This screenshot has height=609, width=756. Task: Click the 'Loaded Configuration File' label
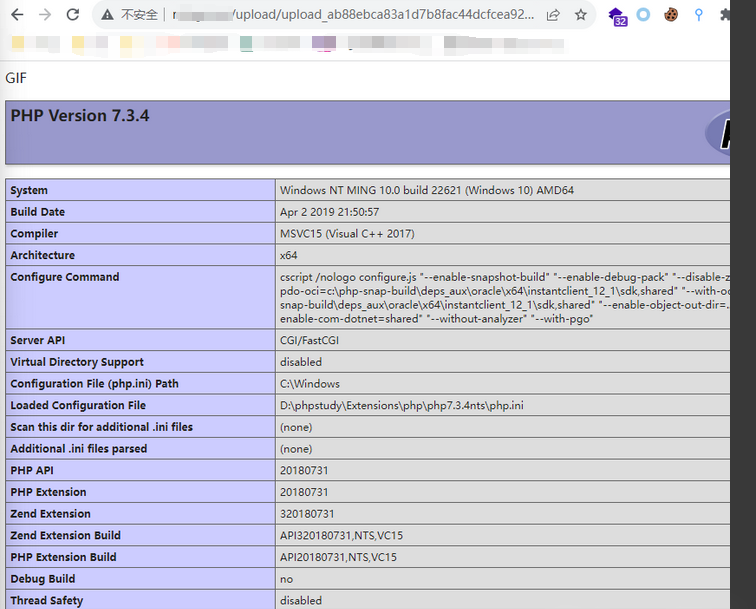78,406
